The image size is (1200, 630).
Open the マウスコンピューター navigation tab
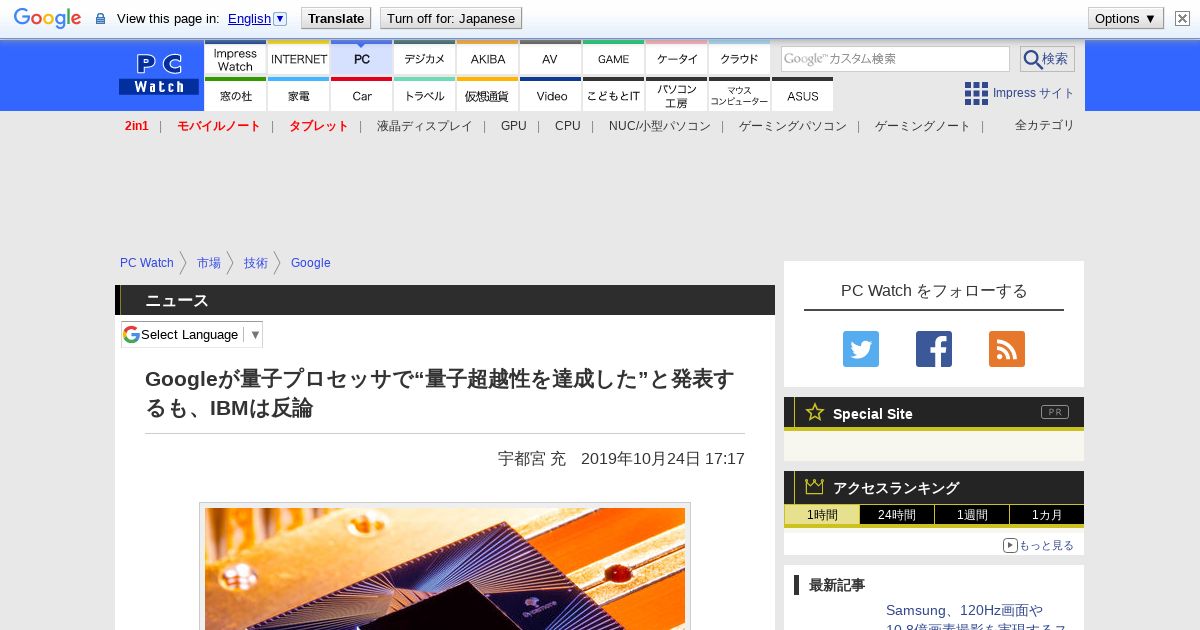coord(740,95)
